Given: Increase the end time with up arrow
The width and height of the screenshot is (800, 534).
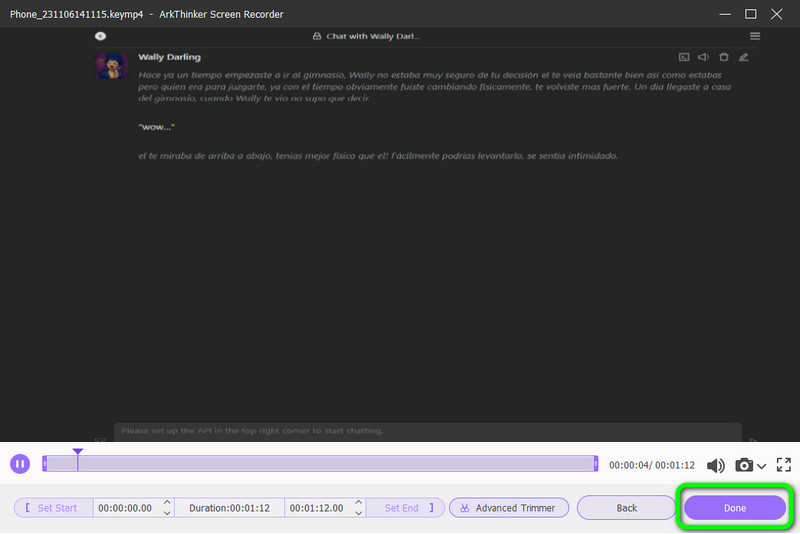Looking at the screenshot, I should click(358, 503).
